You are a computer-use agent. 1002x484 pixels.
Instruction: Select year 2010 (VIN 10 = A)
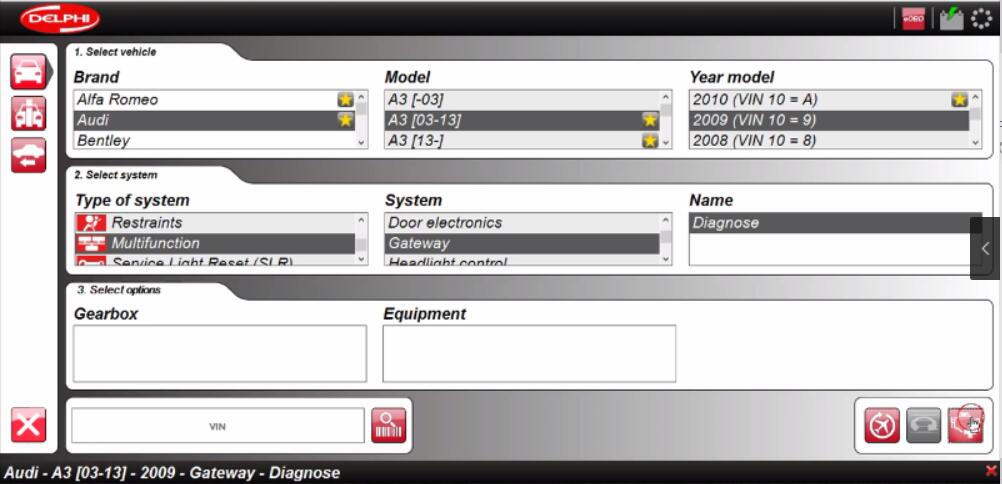829,100
